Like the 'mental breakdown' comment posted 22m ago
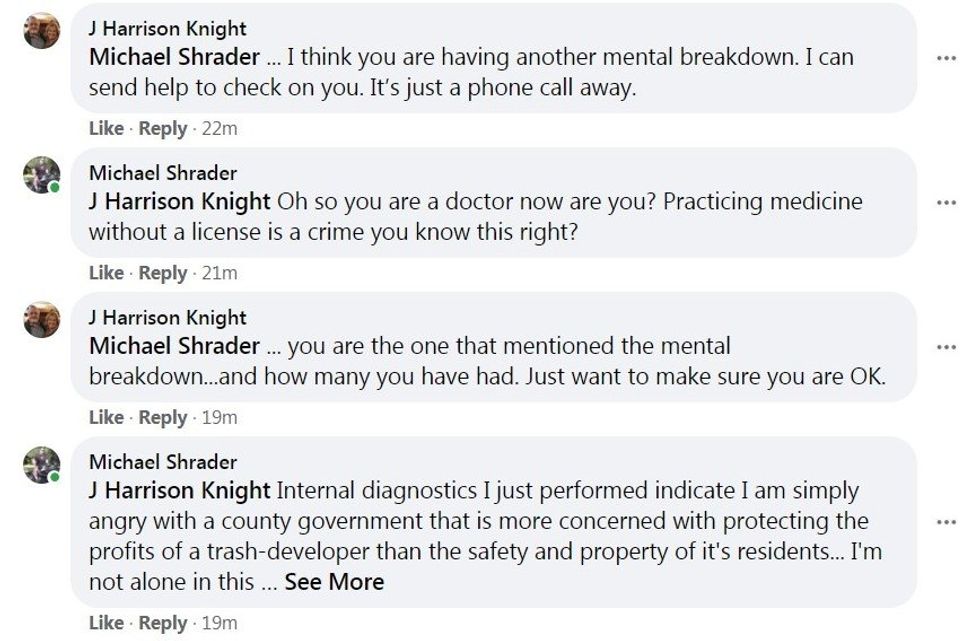This screenshot has width=980, height=641. tap(106, 129)
